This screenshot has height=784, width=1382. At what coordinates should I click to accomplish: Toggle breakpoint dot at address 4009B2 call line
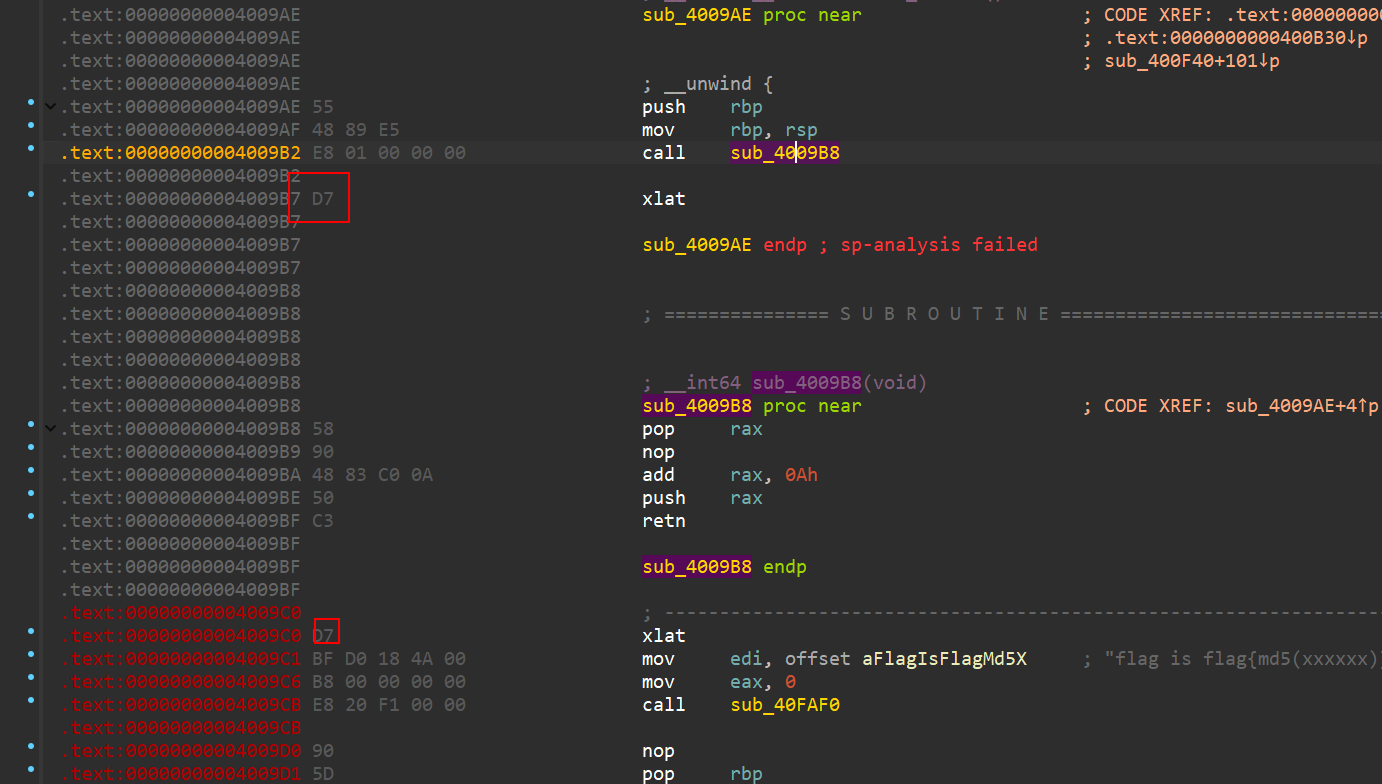31,148
